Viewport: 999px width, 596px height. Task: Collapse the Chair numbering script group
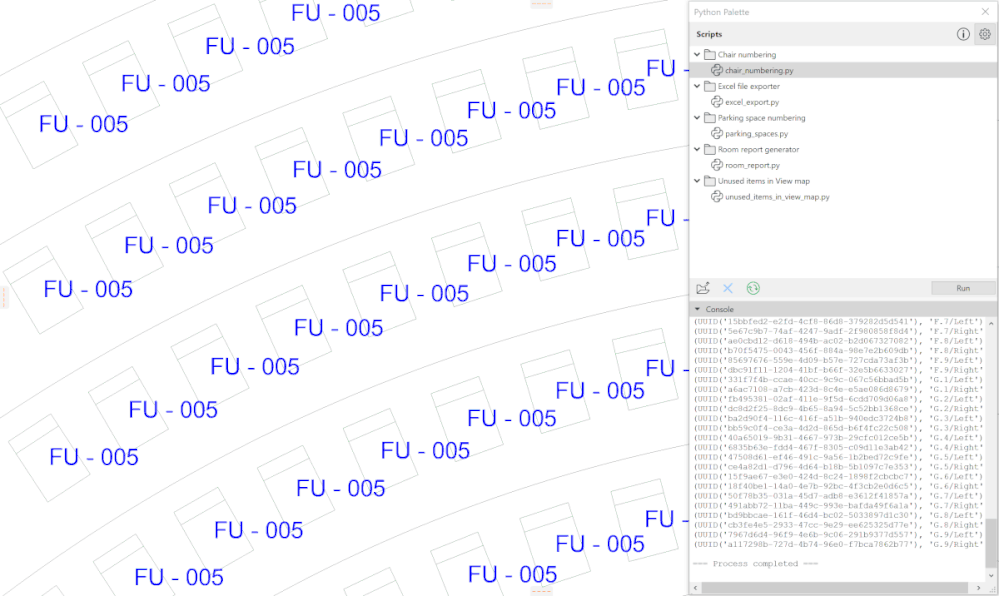(x=695, y=54)
